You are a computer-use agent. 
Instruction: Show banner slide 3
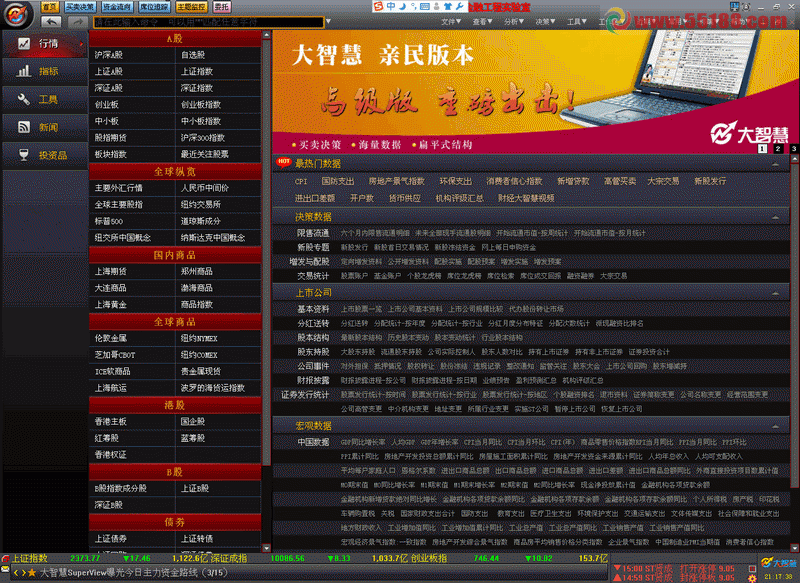(794, 148)
